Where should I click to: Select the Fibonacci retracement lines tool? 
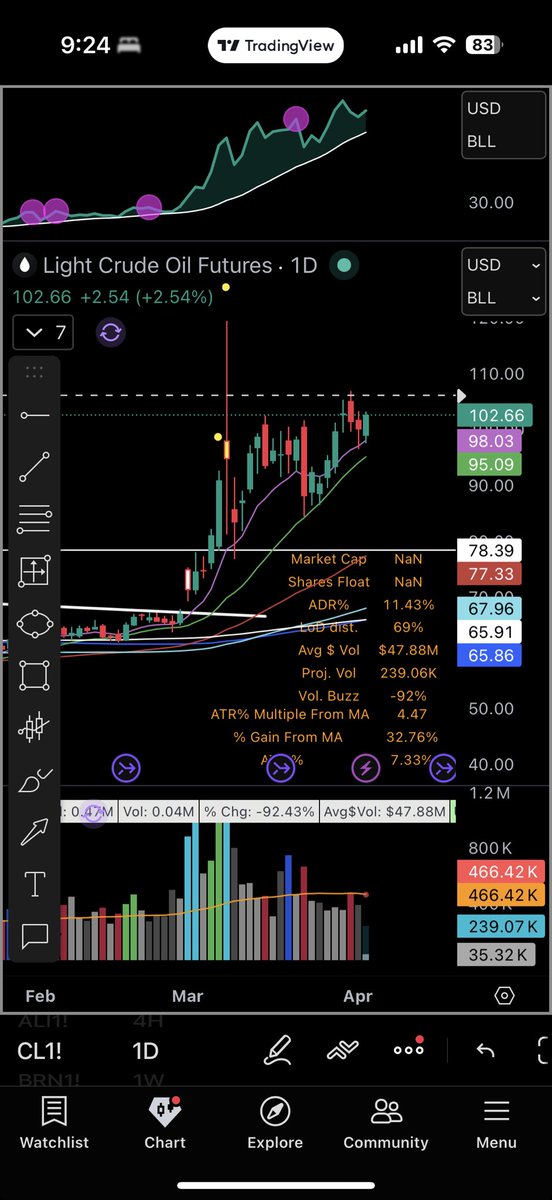pos(35,518)
